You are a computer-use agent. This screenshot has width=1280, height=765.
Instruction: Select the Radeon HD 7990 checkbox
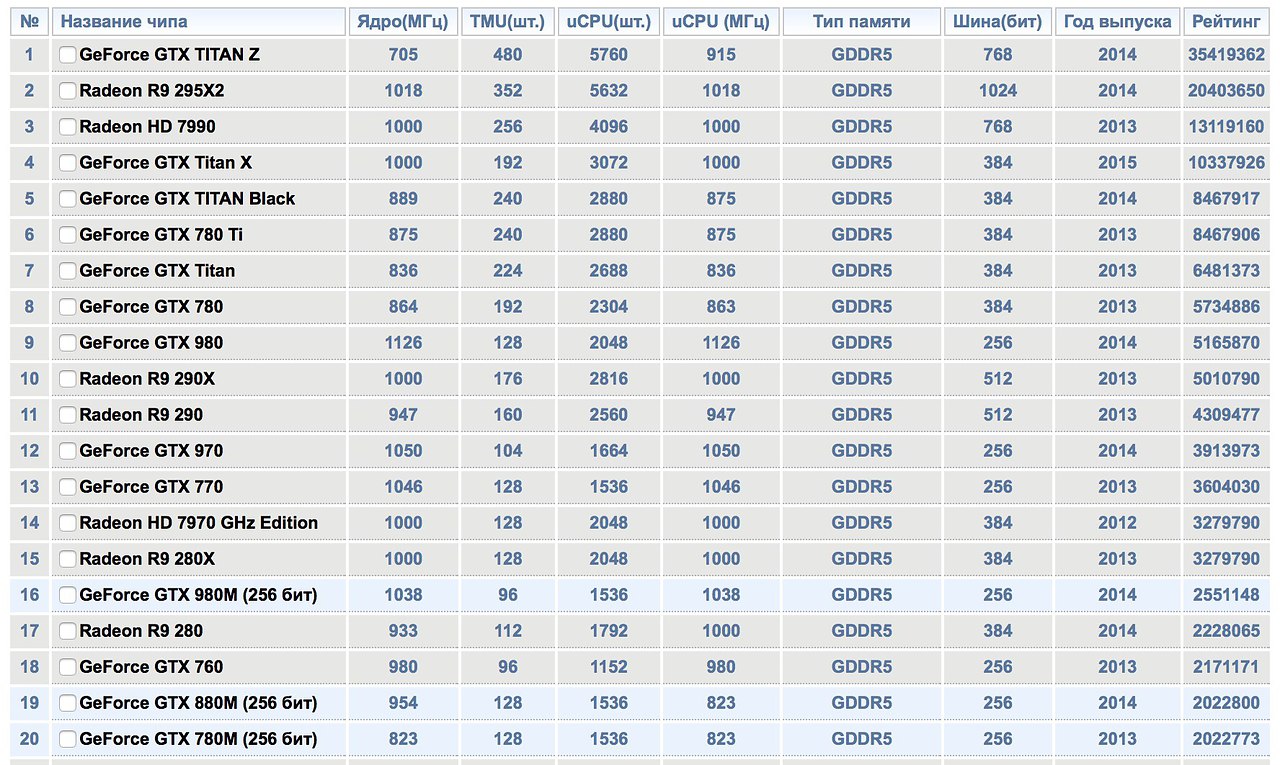[x=67, y=127]
